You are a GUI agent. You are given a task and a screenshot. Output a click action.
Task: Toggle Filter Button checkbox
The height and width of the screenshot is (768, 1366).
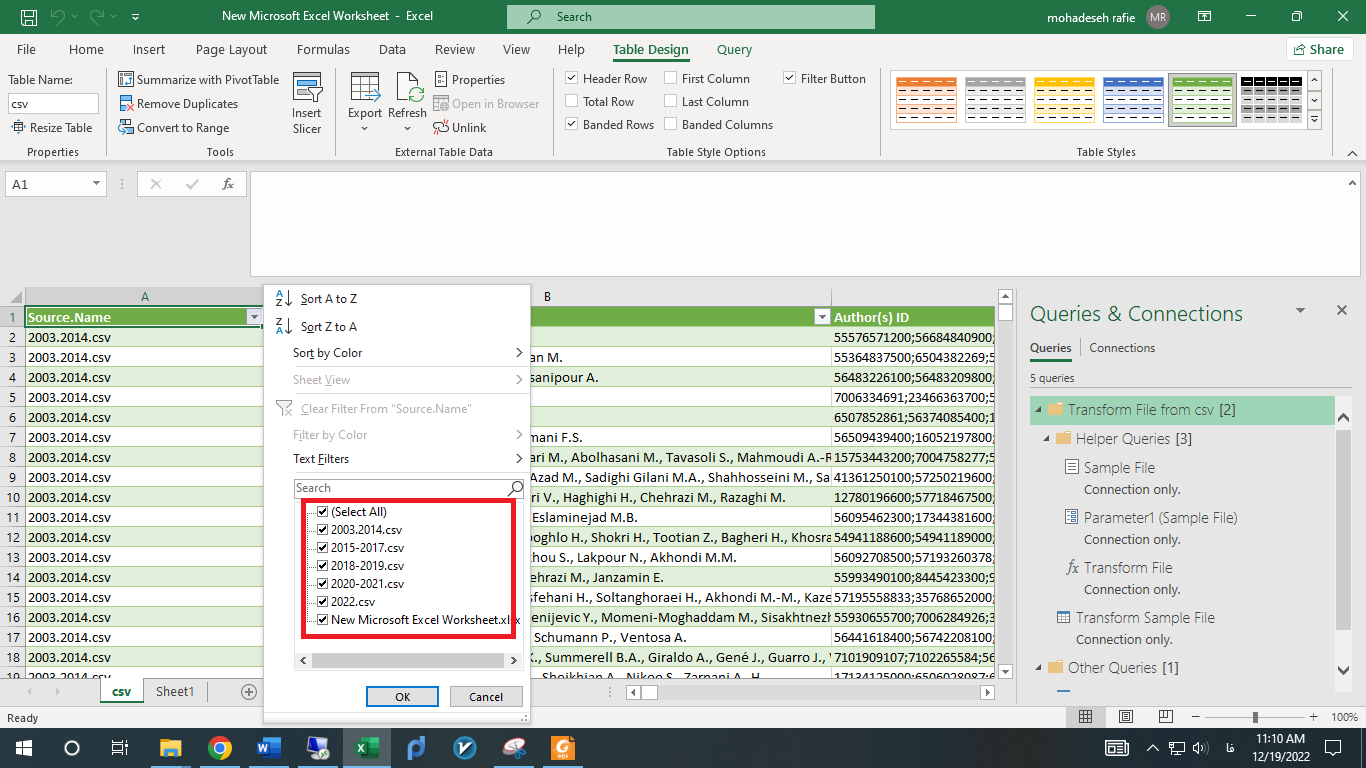tap(790, 78)
